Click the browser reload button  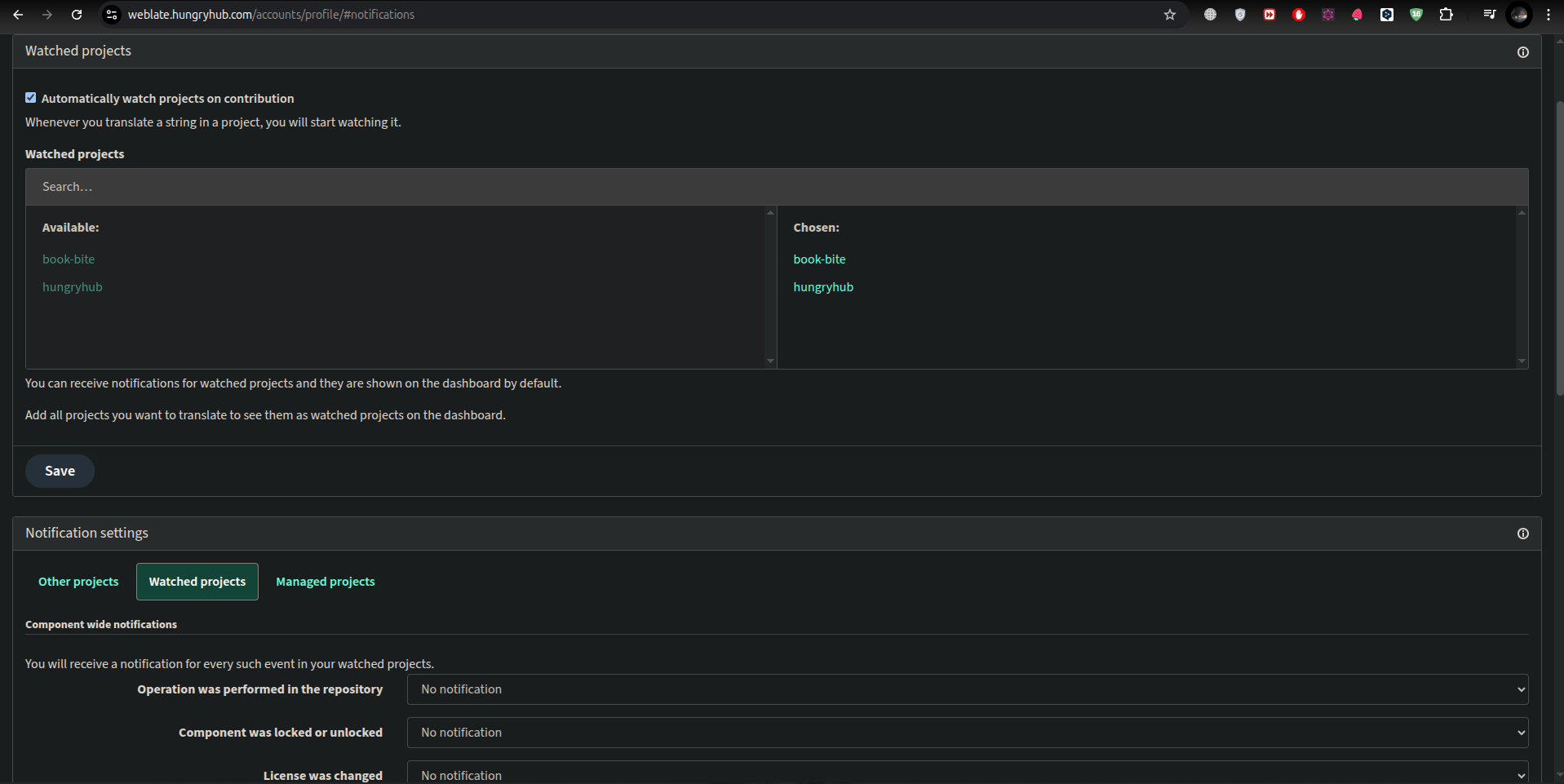pyautogui.click(x=77, y=15)
